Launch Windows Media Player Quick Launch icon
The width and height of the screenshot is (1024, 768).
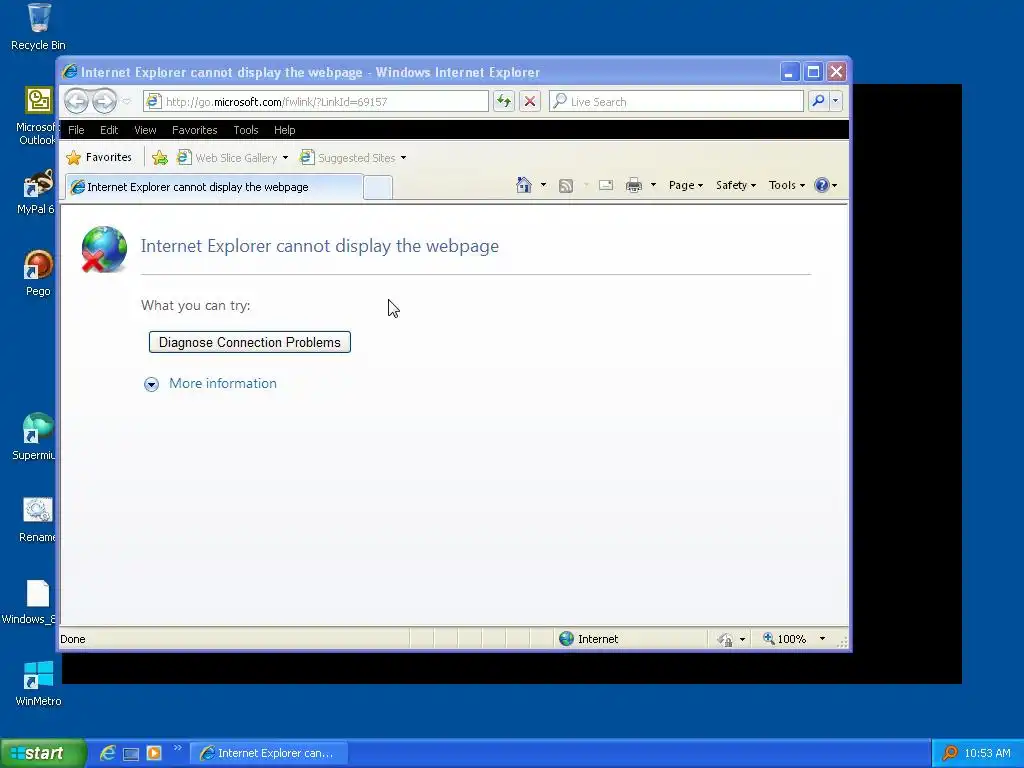pyautogui.click(x=154, y=753)
